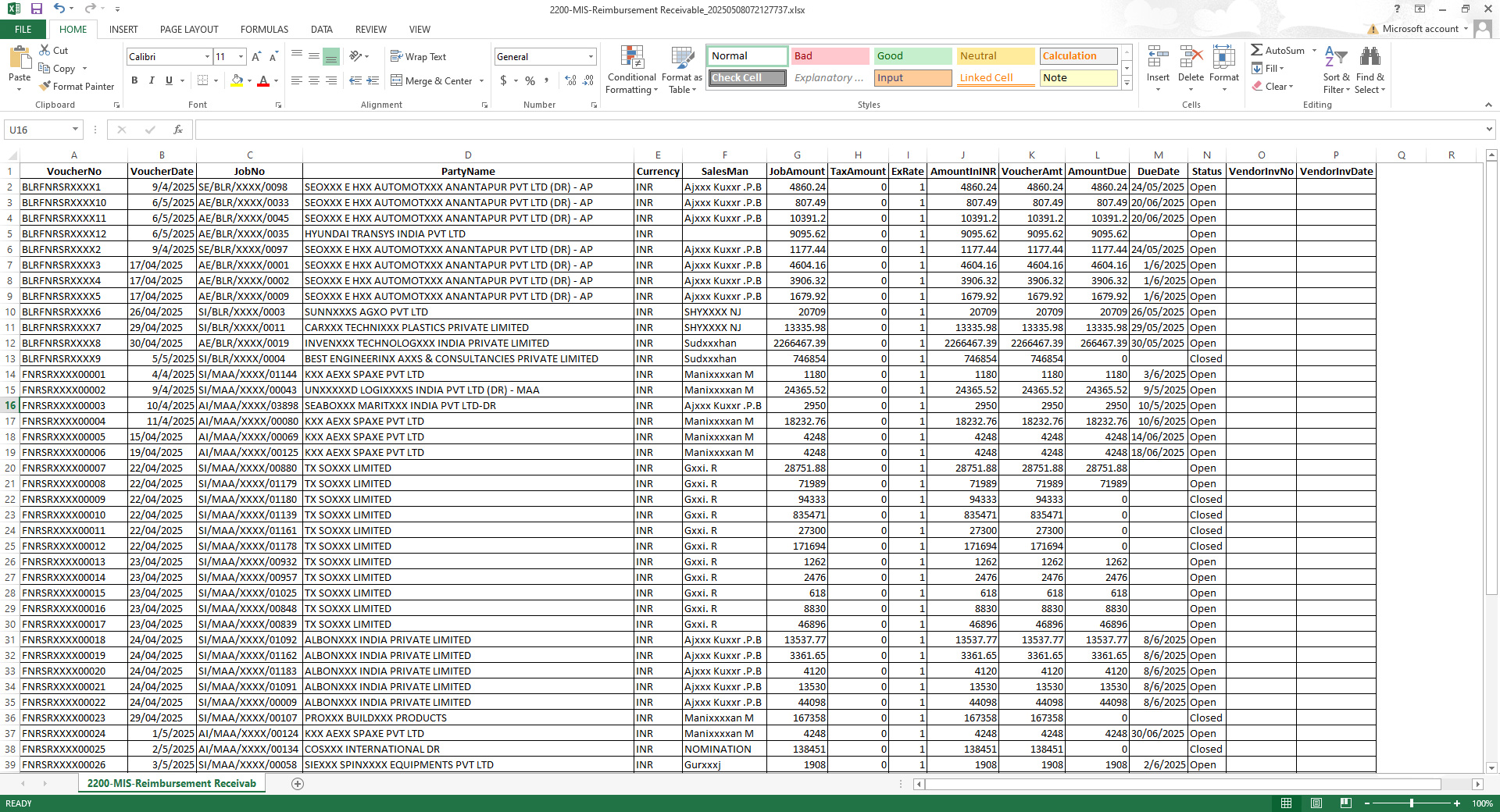
Task: Open the Sort & Filter tool
Action: (1336, 59)
